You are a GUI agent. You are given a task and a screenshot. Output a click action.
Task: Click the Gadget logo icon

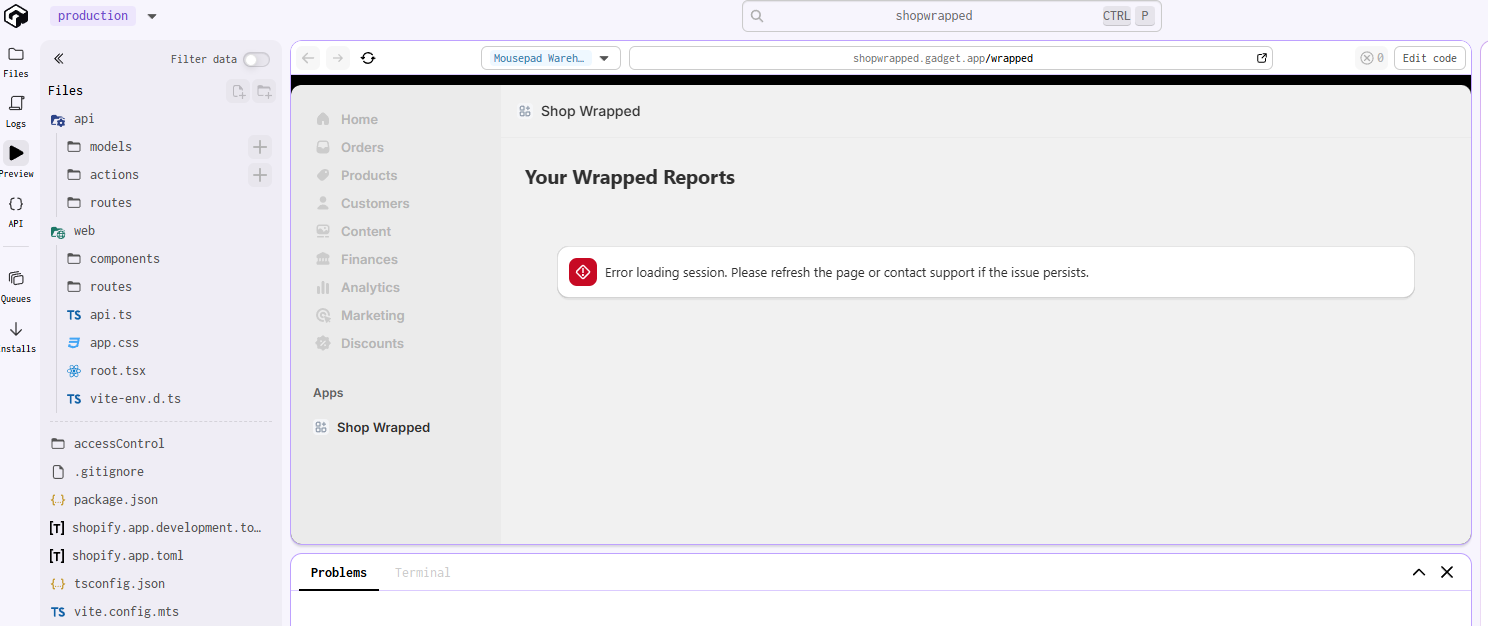coord(16,16)
